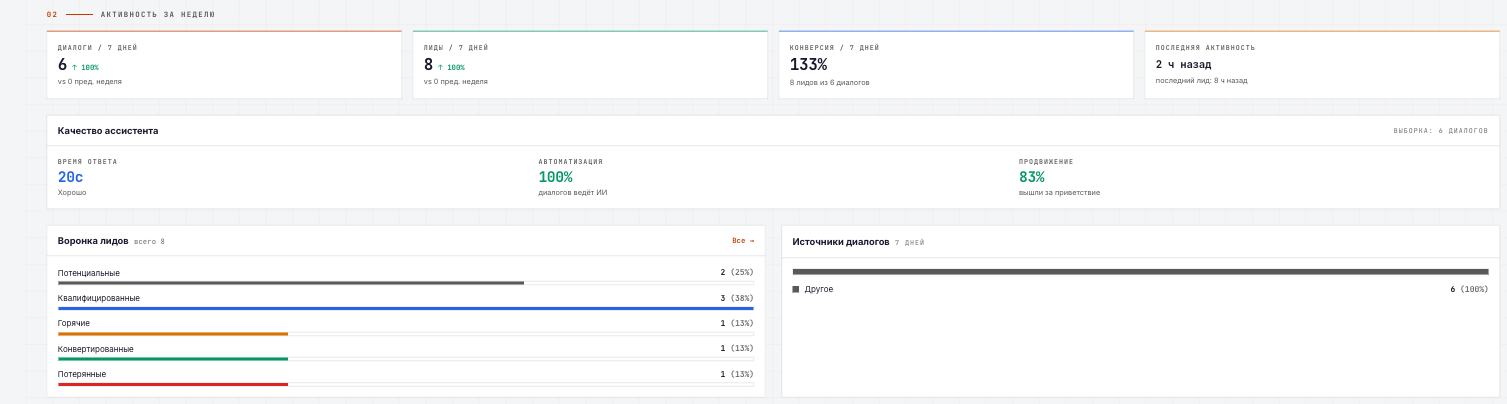Image resolution: width=1507 pixels, height=404 pixels.
Task: Click the 'Активность за неделю' section heading
Action: (158, 15)
